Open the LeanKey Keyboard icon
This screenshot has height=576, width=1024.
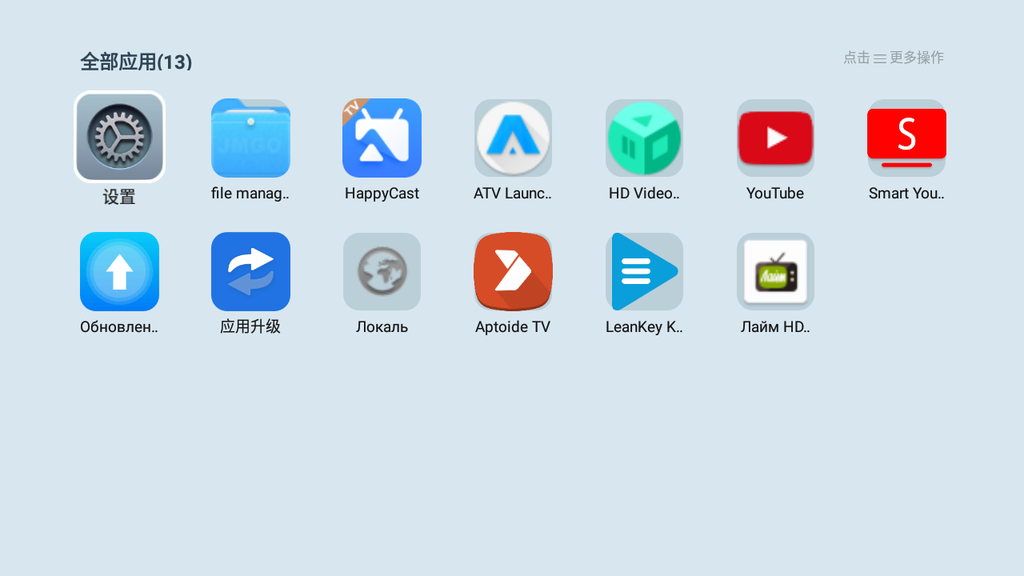pos(644,272)
